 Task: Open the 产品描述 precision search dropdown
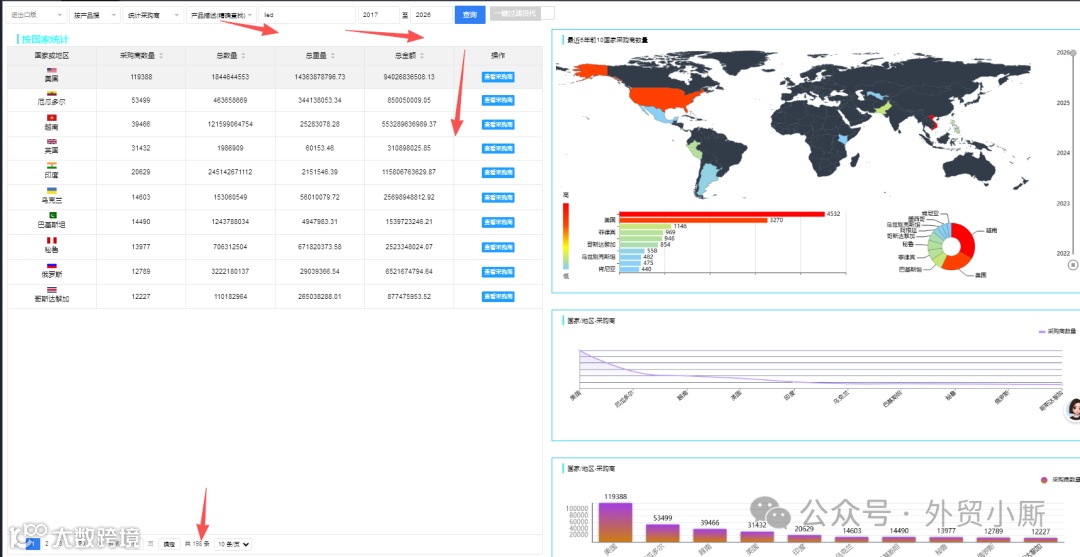pos(221,15)
